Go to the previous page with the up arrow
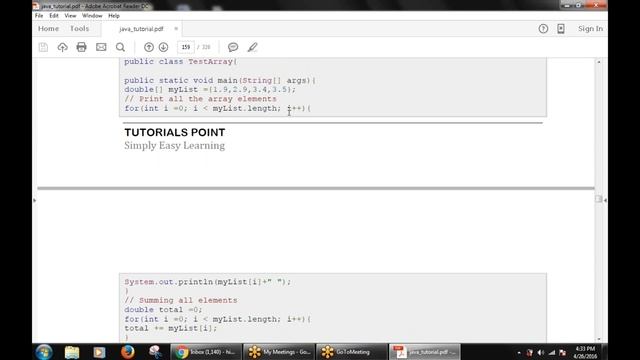This screenshot has height=360, width=640. point(149,47)
